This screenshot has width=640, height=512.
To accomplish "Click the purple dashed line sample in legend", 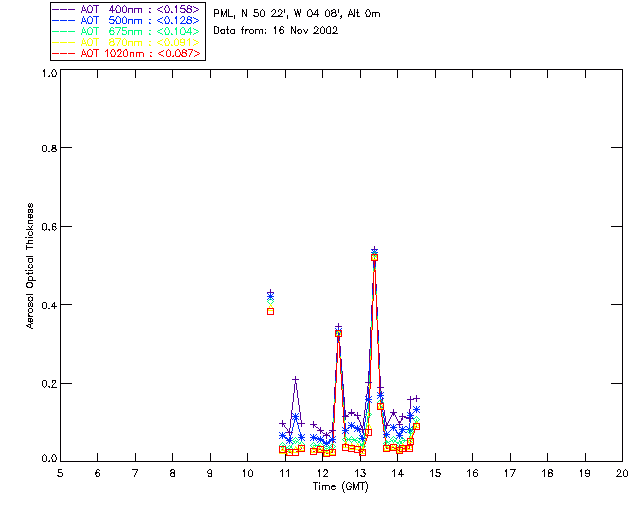I will coord(64,9).
